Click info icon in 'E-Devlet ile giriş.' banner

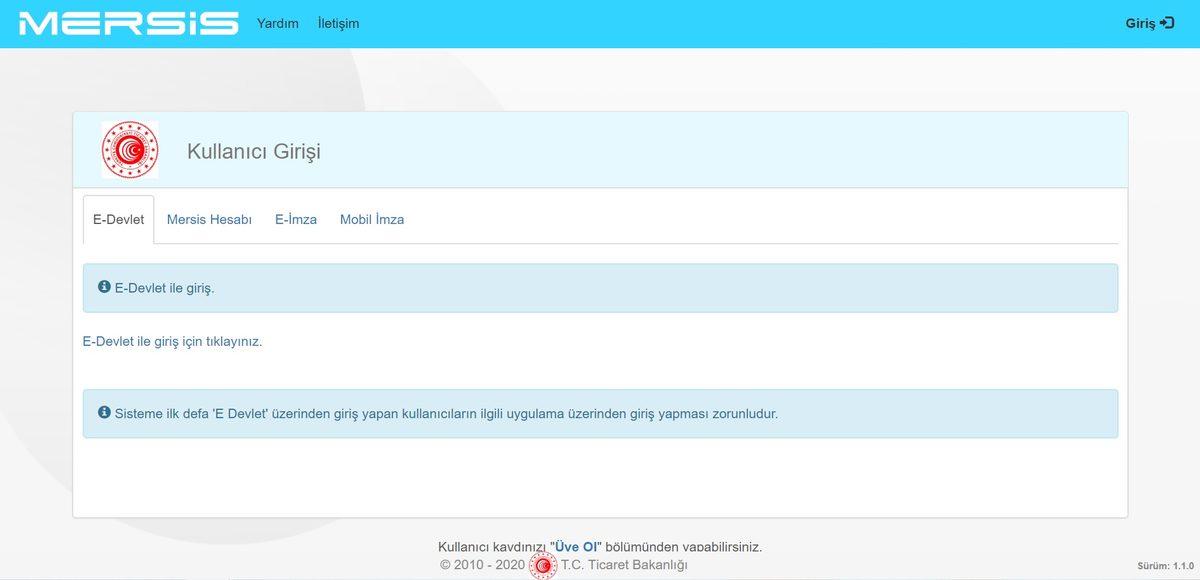click(104, 287)
